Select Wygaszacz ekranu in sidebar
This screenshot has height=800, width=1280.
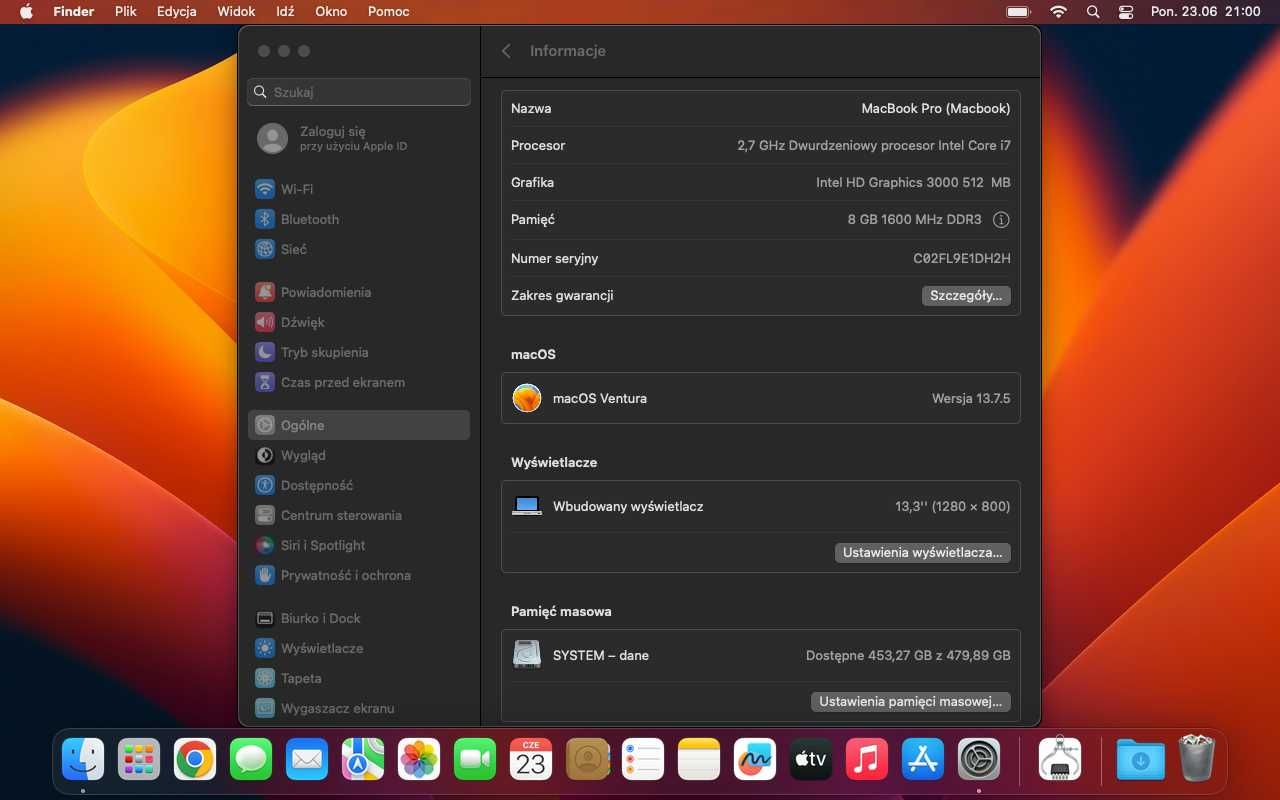359,708
